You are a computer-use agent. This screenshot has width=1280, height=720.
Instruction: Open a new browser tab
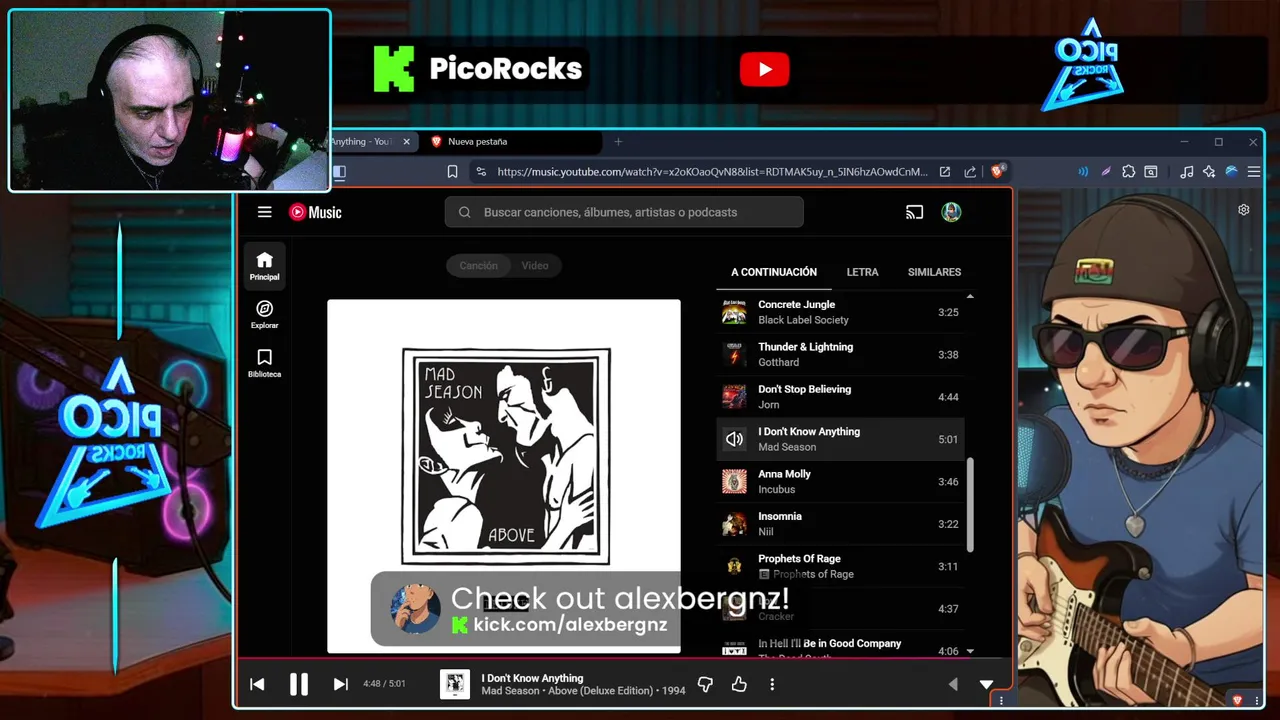click(618, 142)
